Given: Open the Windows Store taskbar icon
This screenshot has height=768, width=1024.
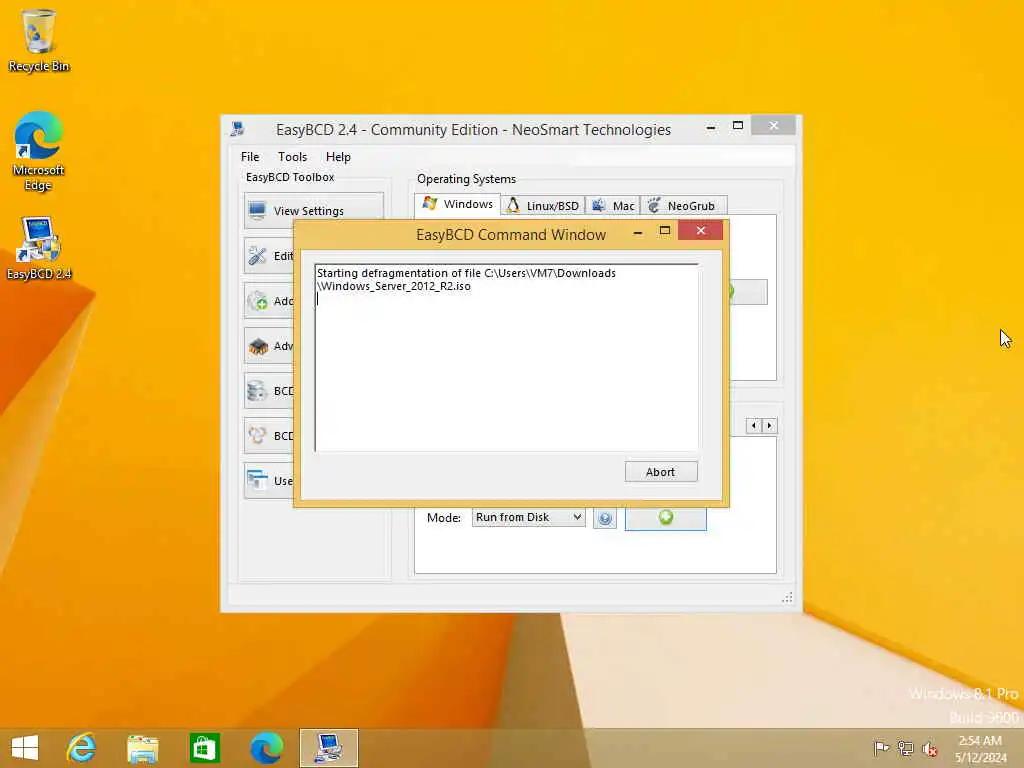Looking at the screenshot, I should tap(204, 748).
